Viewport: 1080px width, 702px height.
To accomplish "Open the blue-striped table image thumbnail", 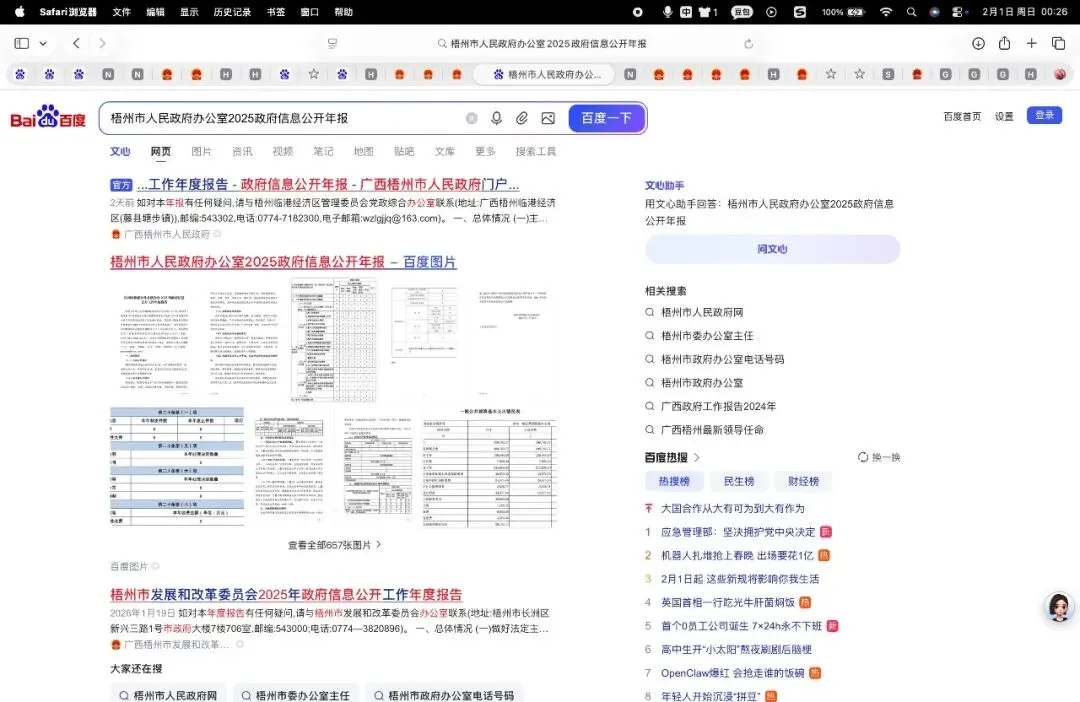I will [x=177, y=466].
